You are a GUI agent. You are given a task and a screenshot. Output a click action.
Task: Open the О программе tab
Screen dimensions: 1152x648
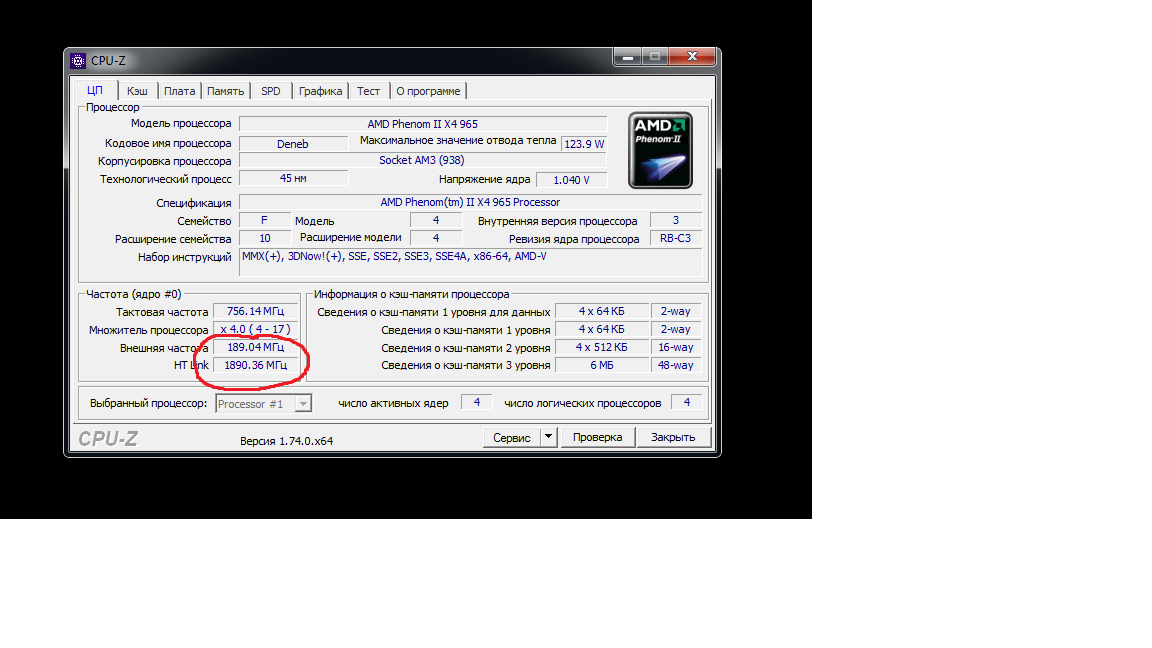(428, 91)
